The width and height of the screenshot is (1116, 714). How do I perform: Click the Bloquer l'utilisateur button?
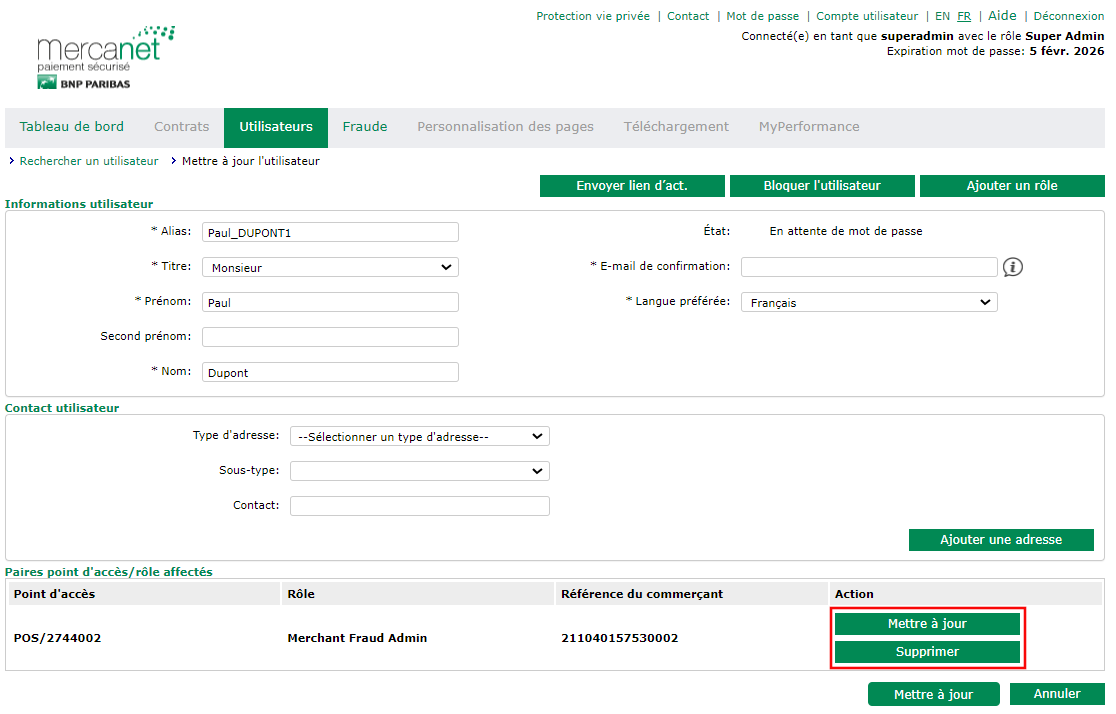pyautogui.click(x=822, y=186)
